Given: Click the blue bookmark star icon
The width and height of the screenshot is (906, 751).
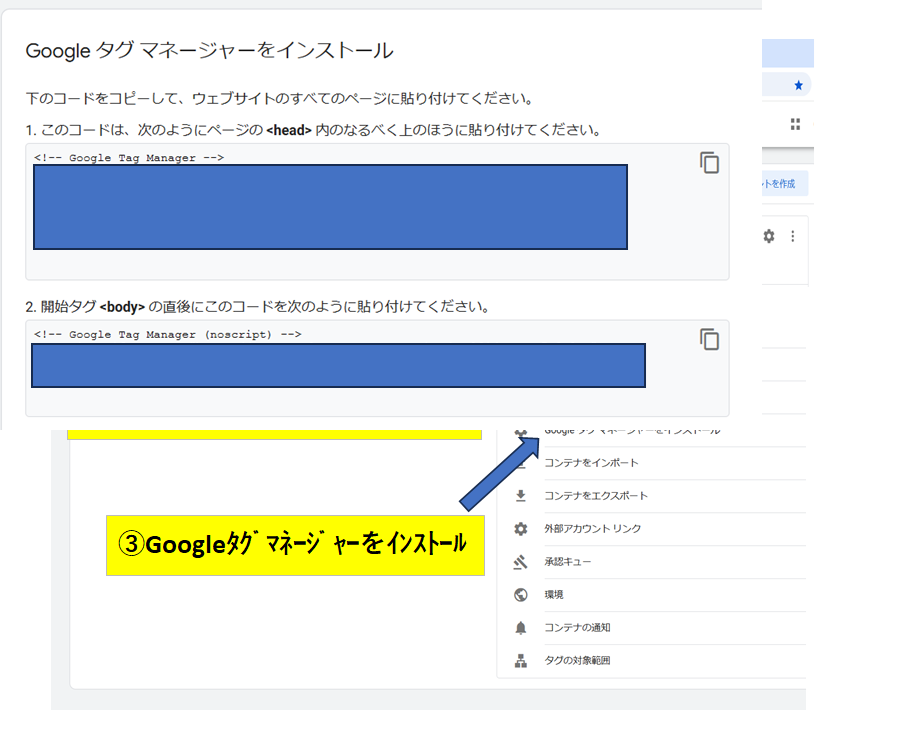Looking at the screenshot, I should [799, 85].
